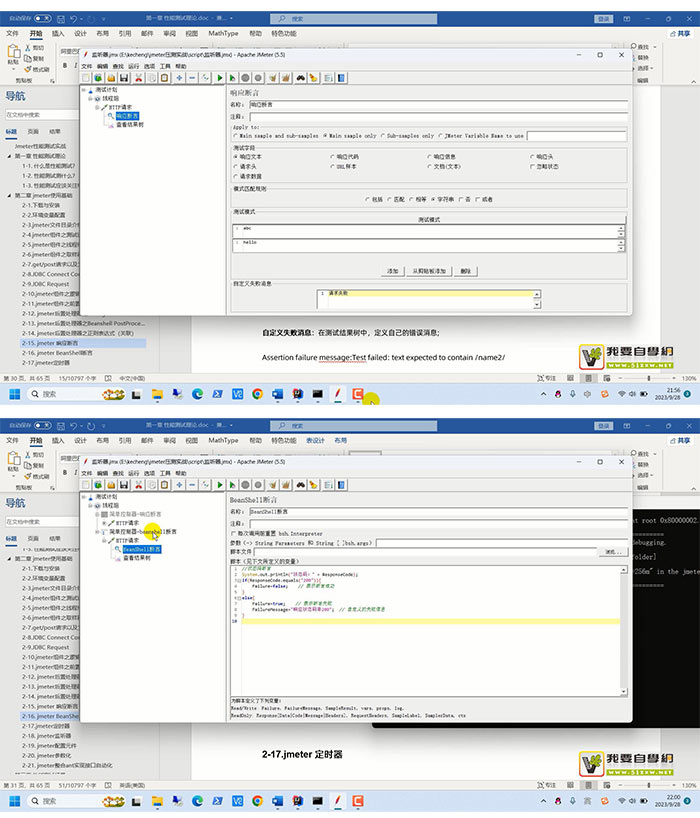
Task: Tick 每次调用前重置 bsh.Interpreter checkbox
Action: click(x=233, y=534)
